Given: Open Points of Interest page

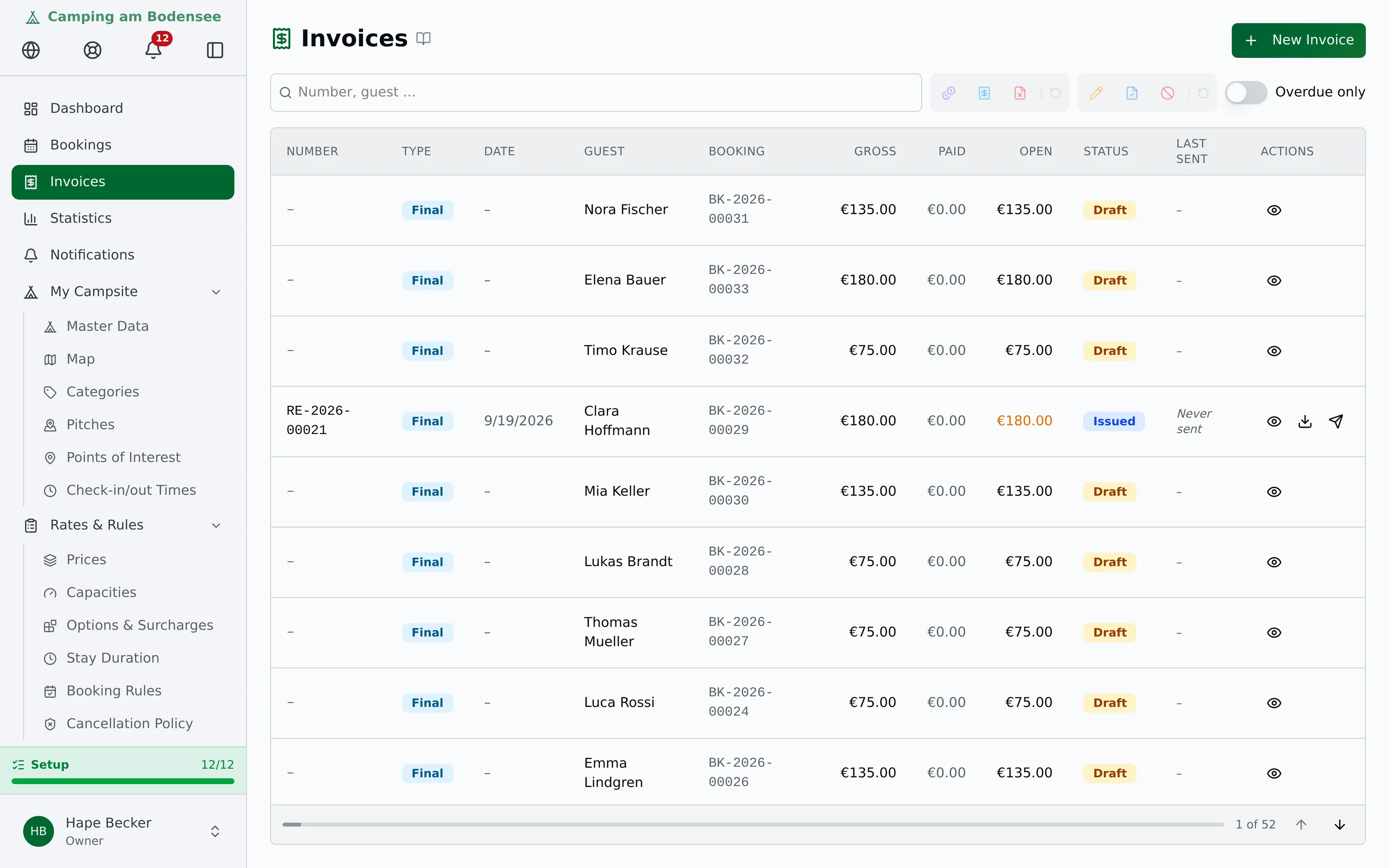Looking at the screenshot, I should coord(134,458).
